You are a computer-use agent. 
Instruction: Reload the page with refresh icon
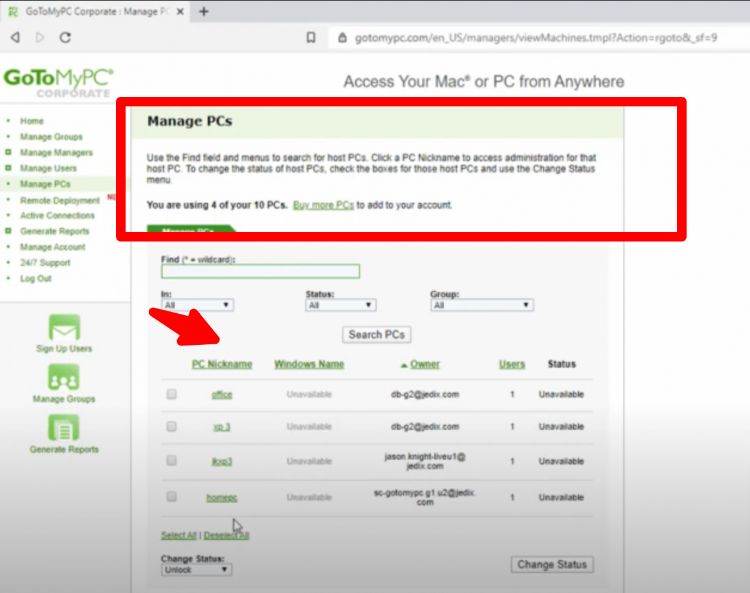click(x=65, y=37)
